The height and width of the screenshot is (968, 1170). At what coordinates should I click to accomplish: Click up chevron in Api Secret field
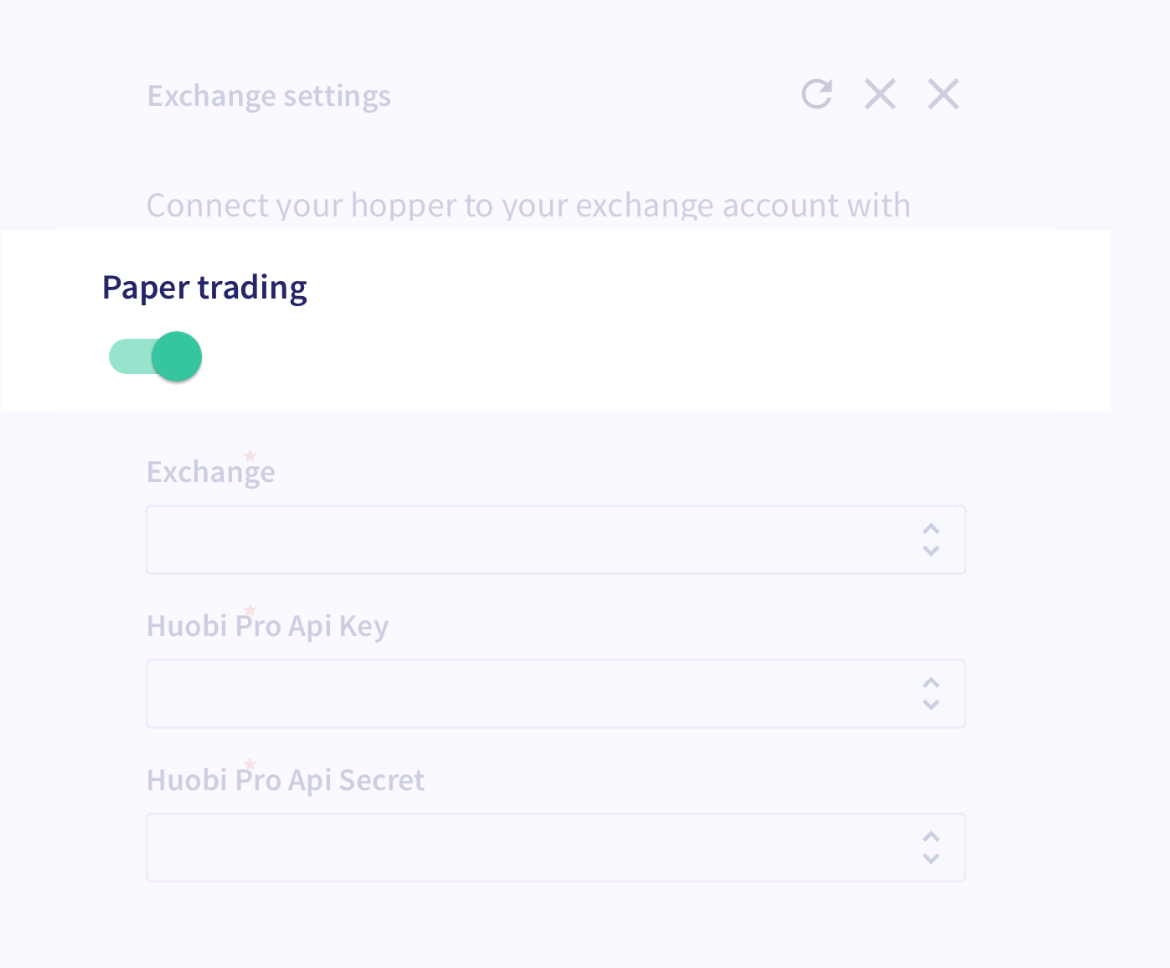pos(931,837)
